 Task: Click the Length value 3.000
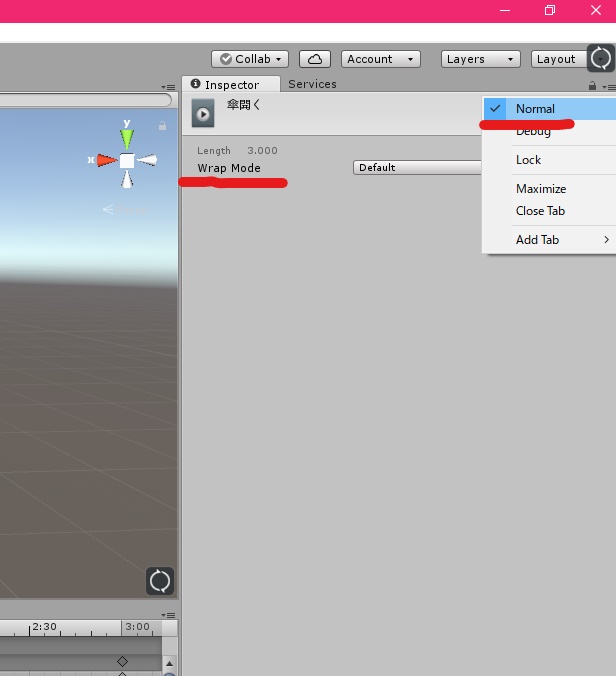(x=262, y=150)
